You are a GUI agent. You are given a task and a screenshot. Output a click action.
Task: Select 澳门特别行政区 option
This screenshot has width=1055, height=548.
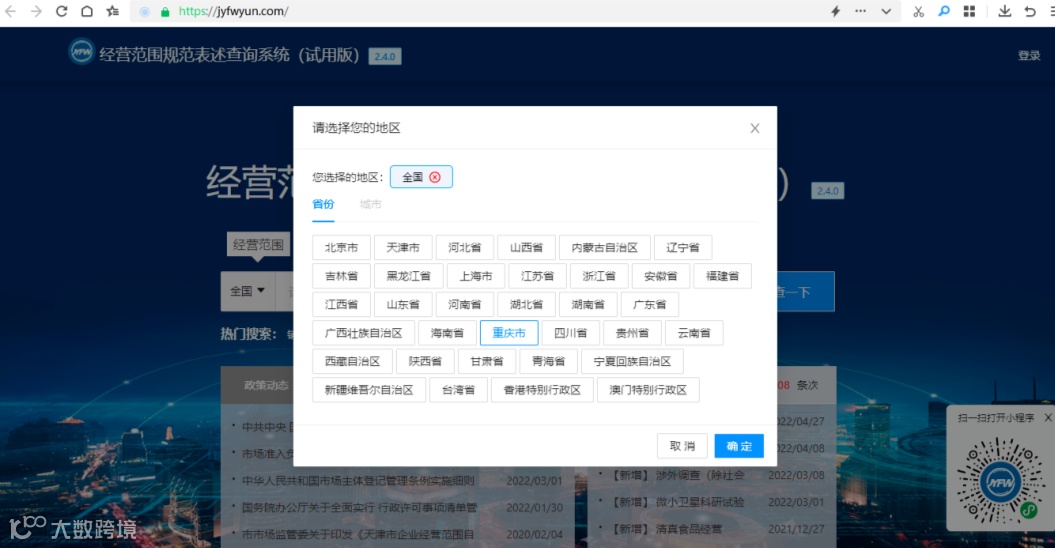pyautogui.click(x=648, y=390)
